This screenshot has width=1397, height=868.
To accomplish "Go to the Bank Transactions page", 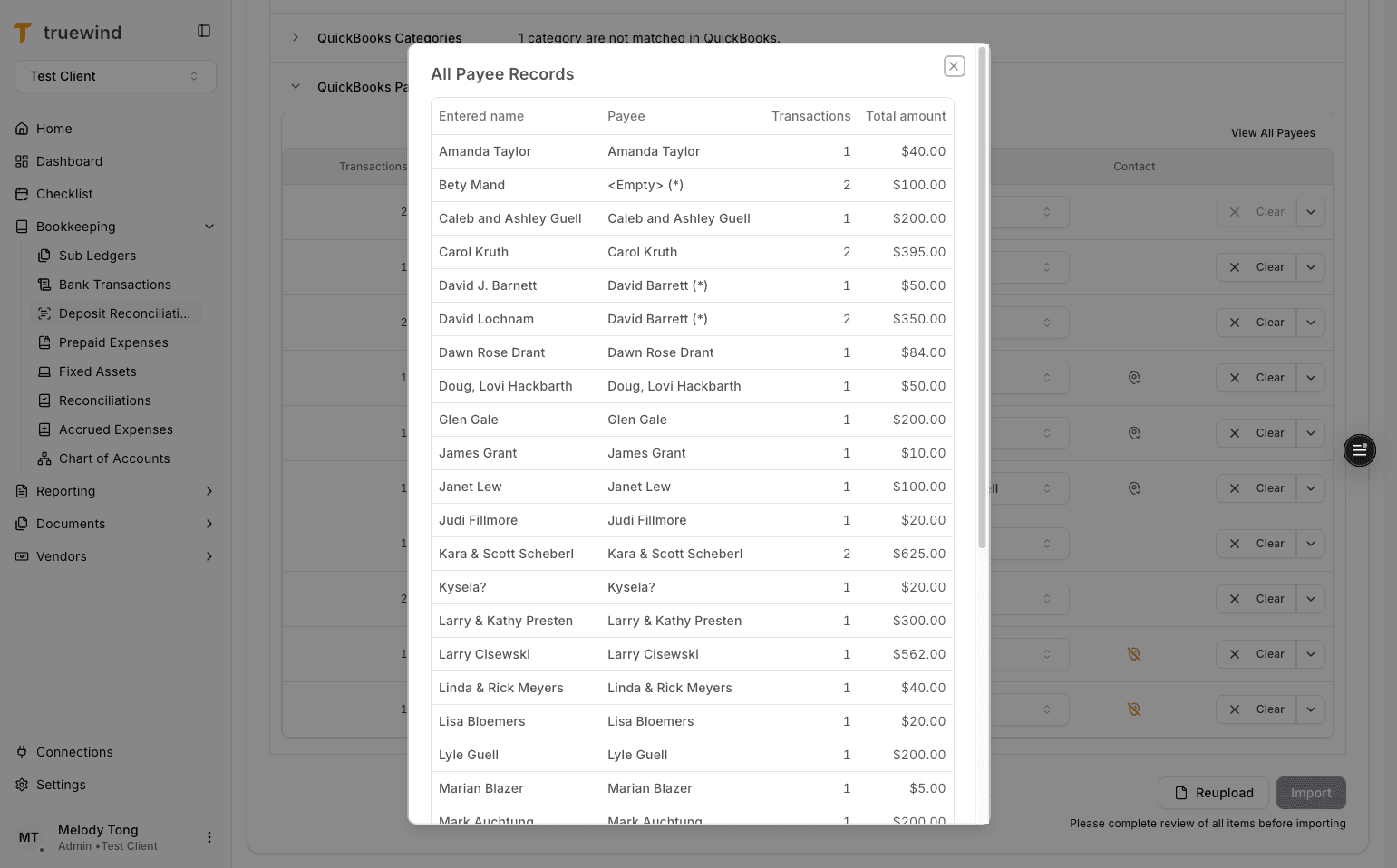I will click(114, 285).
